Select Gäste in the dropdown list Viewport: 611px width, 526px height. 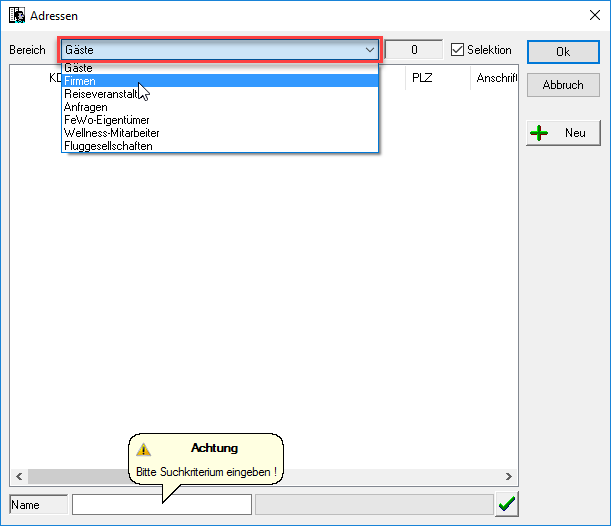tap(220, 68)
